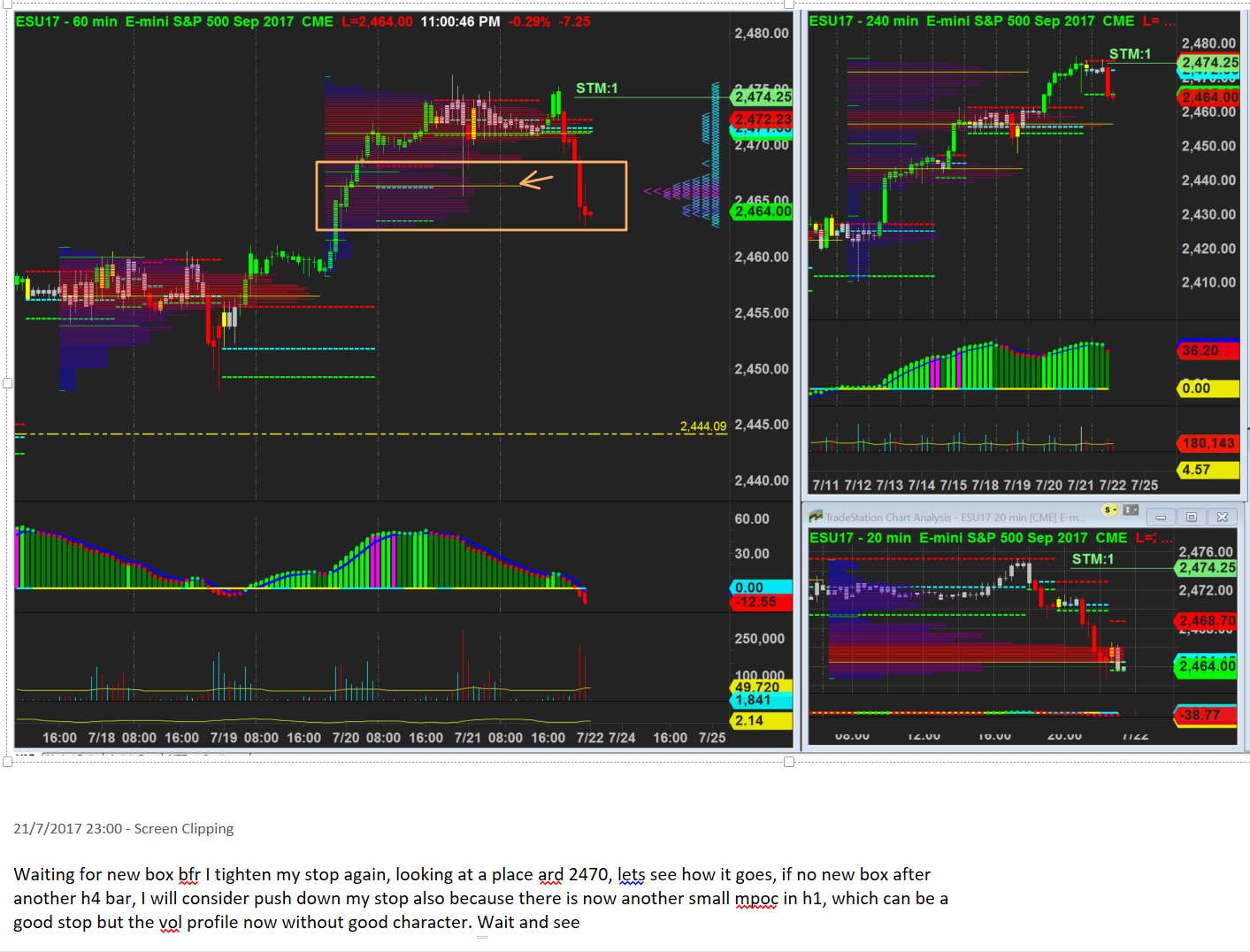Click the green 2,464.00 price tag on the 60 min chart
Image resolution: width=1250 pixels, height=952 pixels.
pos(763,211)
